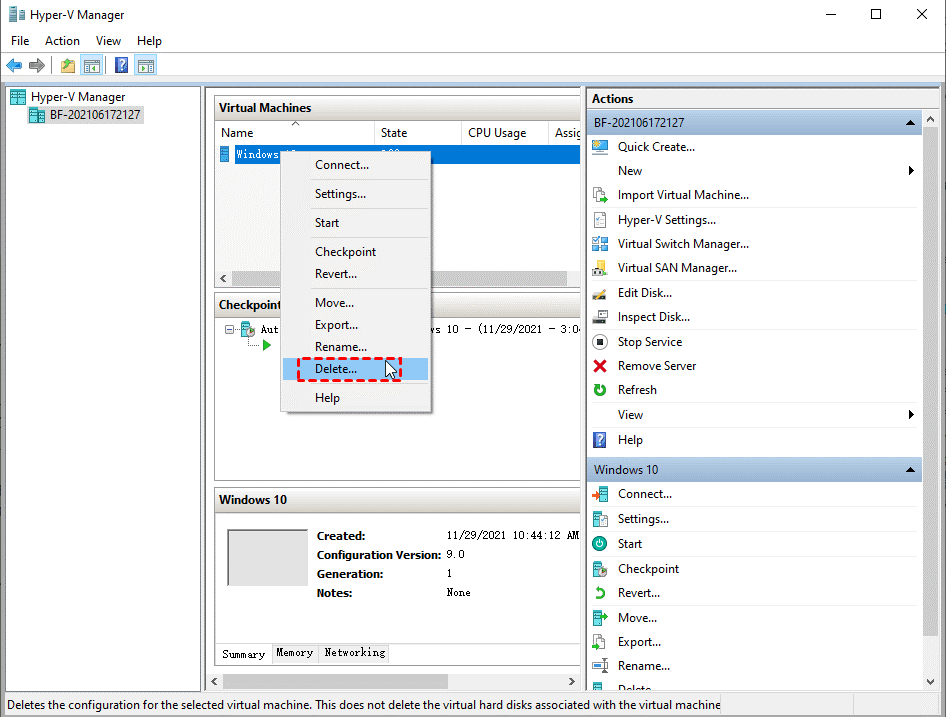946x717 pixels.
Task: Choose Delete... in context menu
Action: pos(356,369)
